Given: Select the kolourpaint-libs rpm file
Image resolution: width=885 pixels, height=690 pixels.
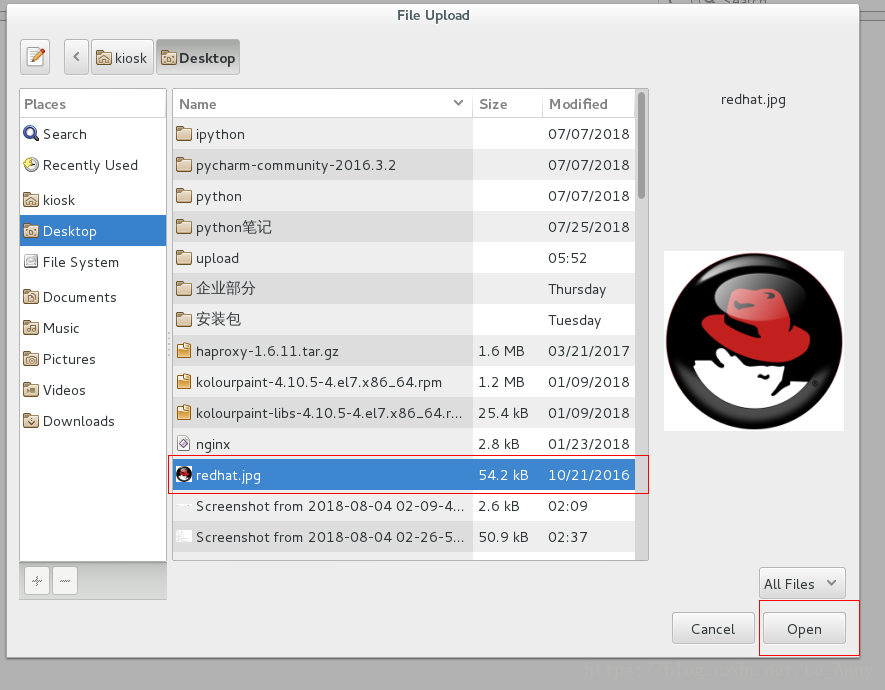Looking at the screenshot, I should click(404, 414).
